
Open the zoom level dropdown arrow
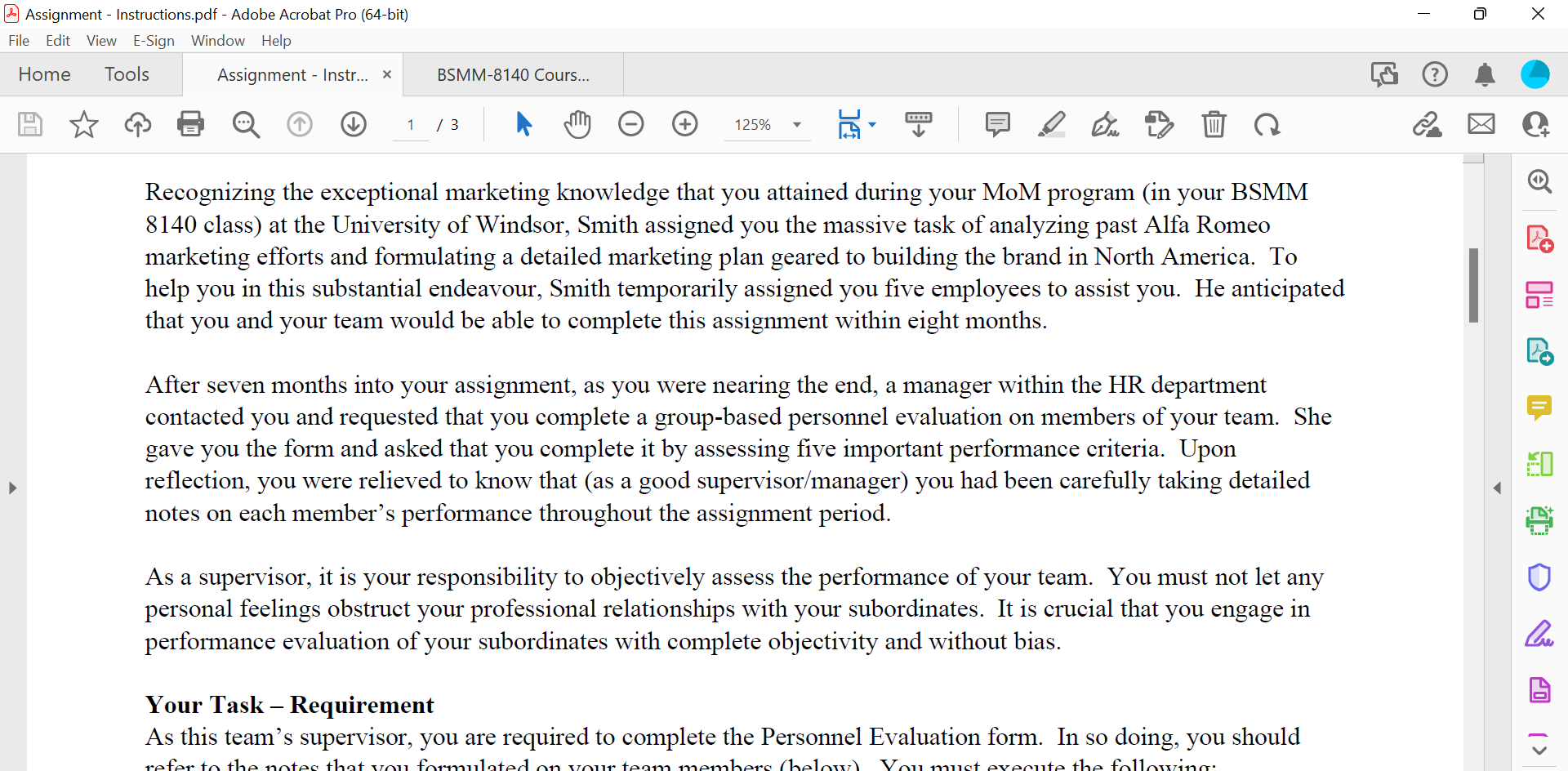tap(797, 125)
